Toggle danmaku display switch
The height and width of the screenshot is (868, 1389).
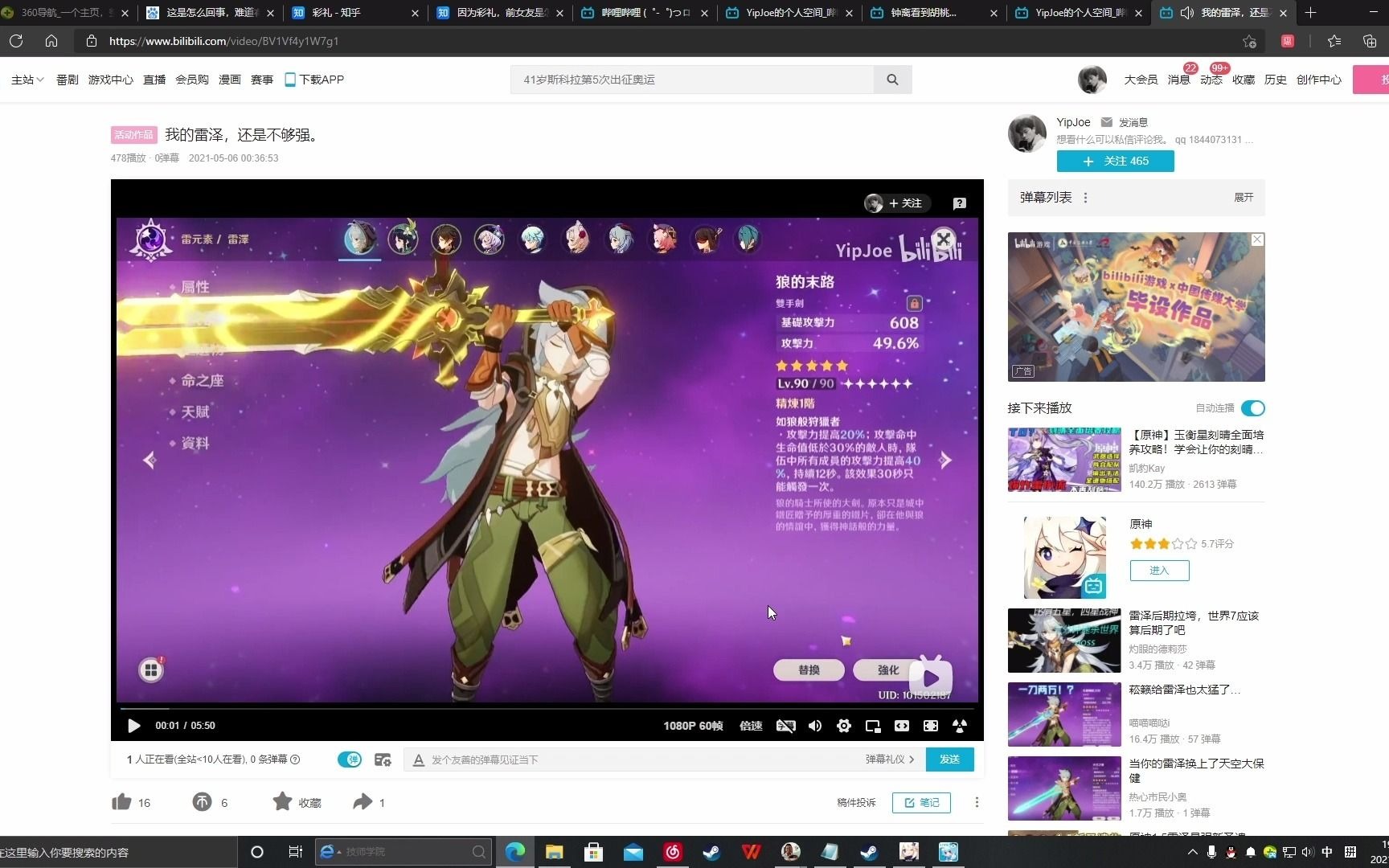point(350,759)
